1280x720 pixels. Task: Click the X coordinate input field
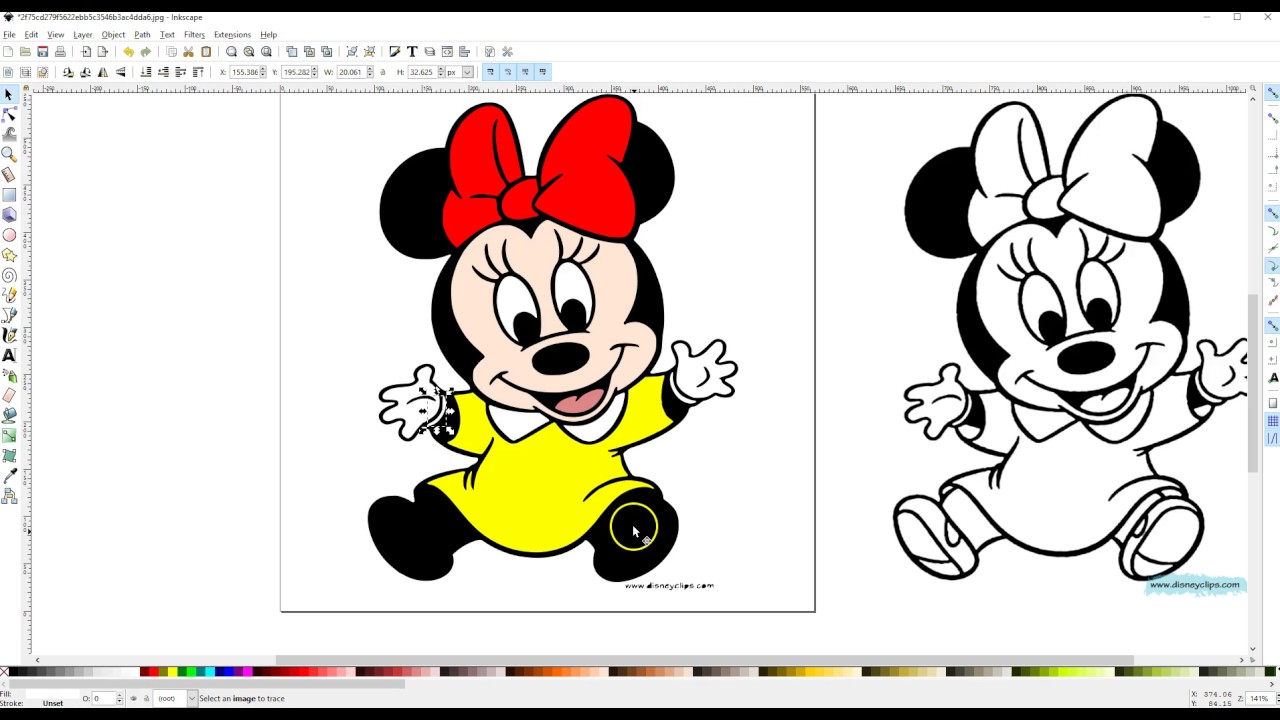tap(244, 72)
